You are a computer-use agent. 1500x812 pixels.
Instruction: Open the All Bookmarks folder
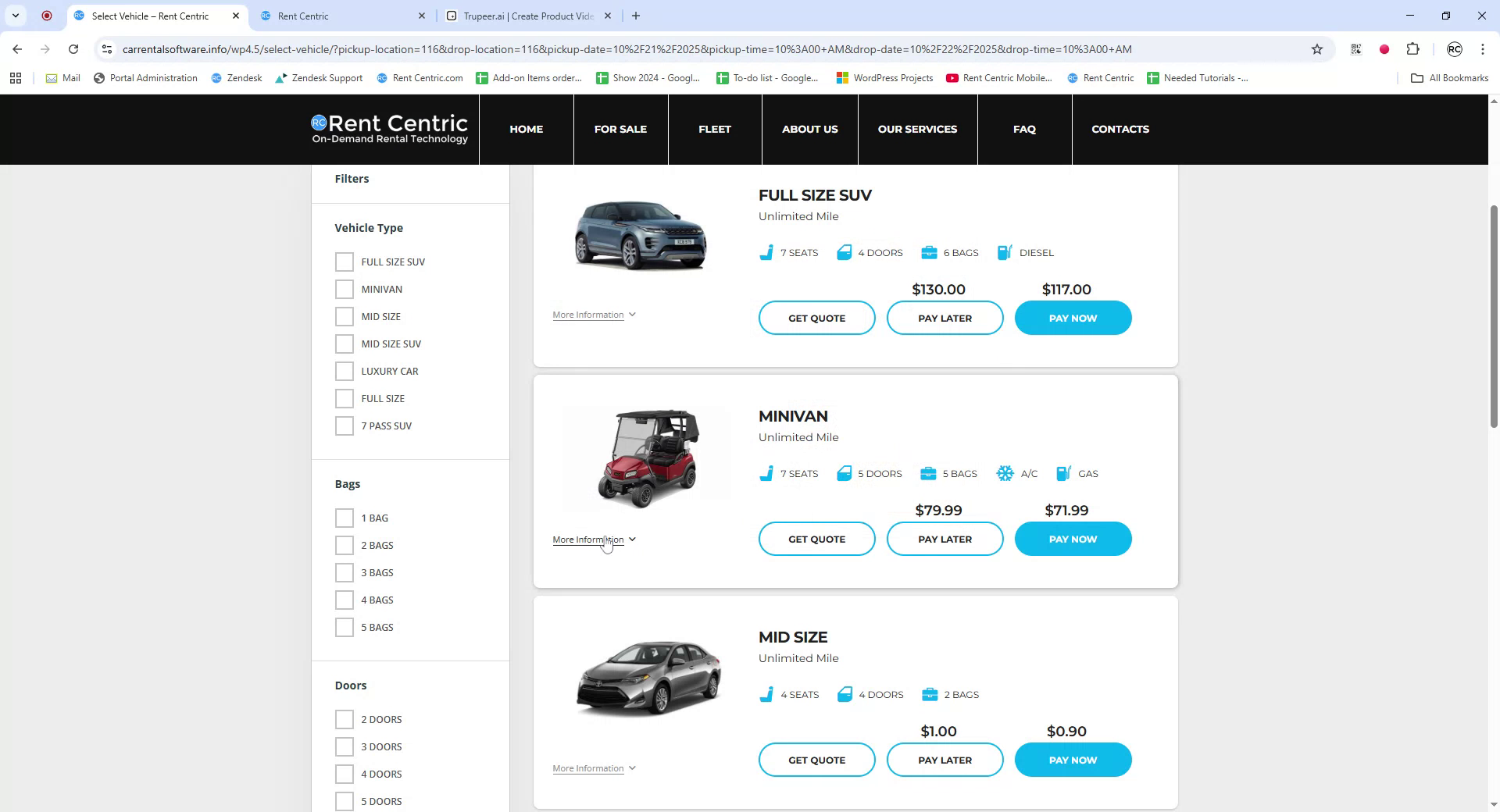tap(1449, 78)
